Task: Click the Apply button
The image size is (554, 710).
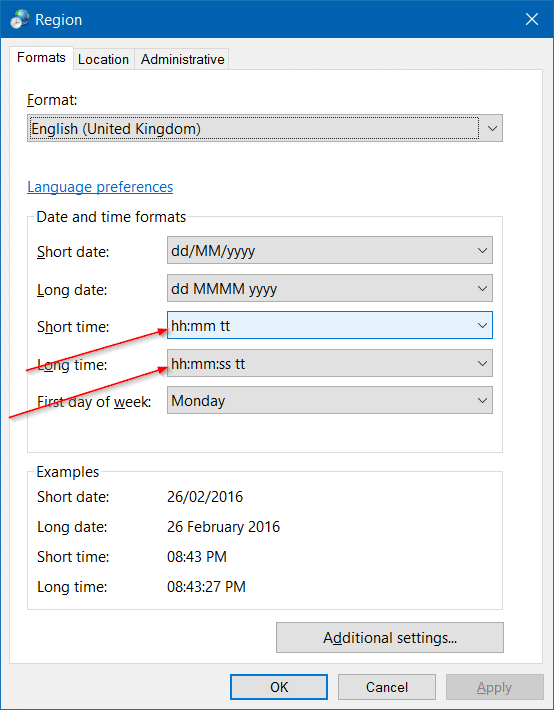Action: (x=494, y=687)
